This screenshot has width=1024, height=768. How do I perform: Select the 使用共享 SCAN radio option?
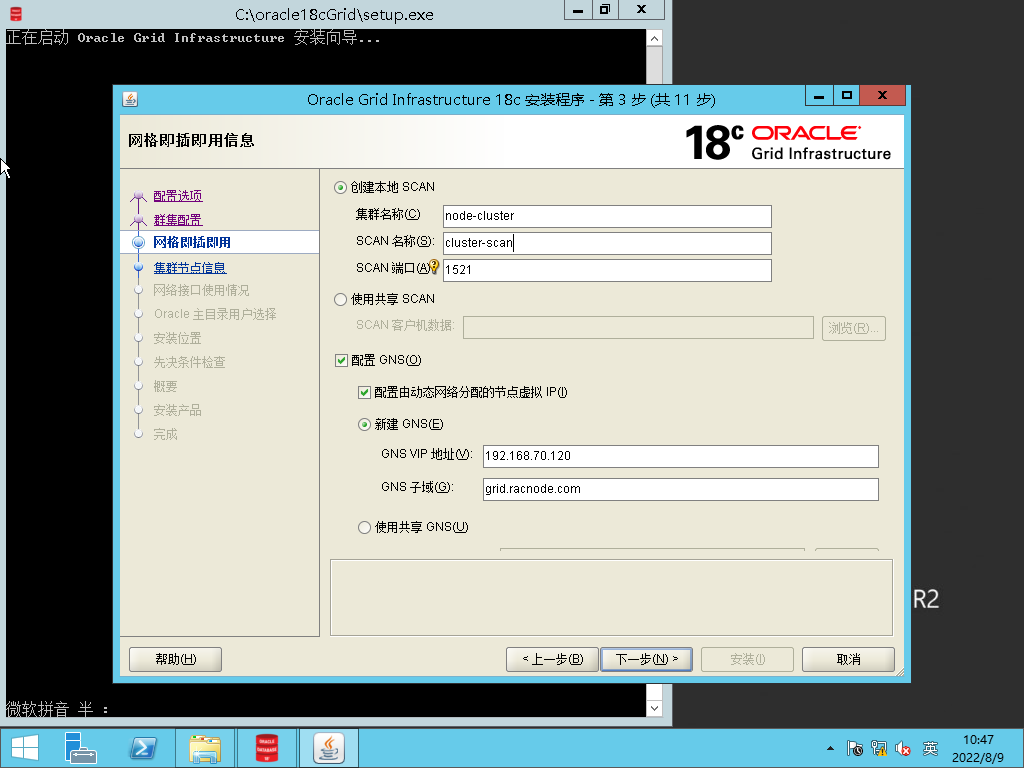tap(340, 299)
